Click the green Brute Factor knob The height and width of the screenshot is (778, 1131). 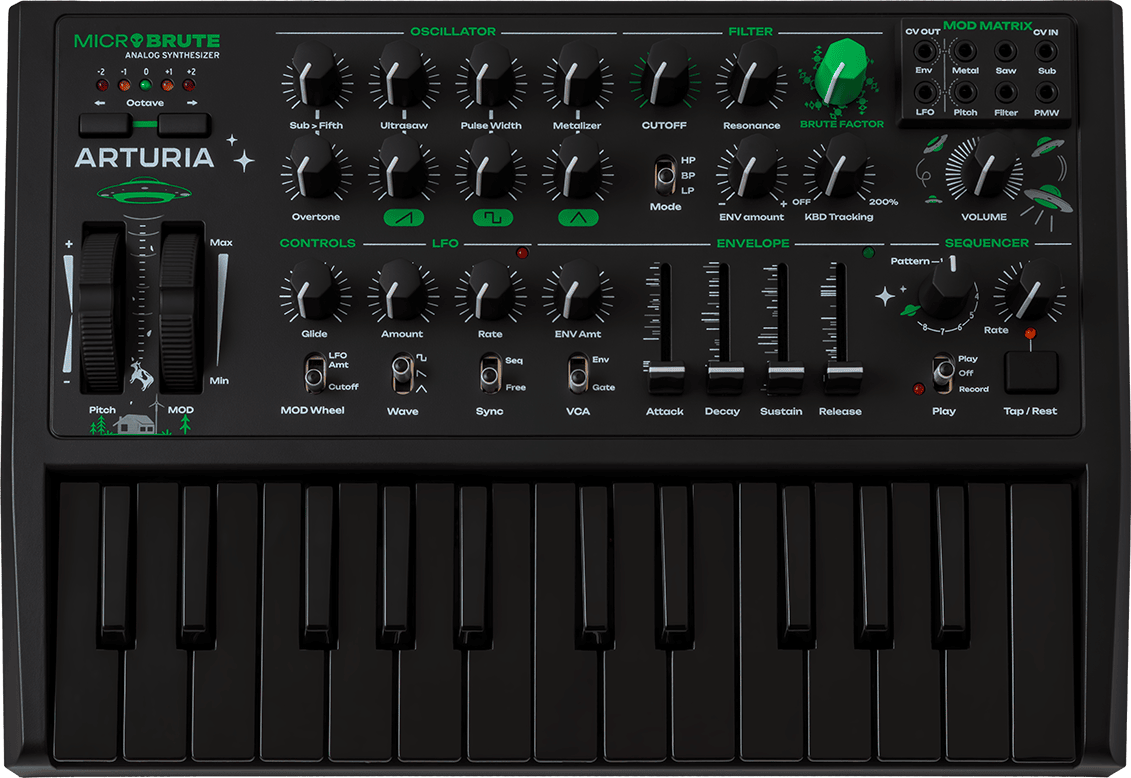coord(843,74)
